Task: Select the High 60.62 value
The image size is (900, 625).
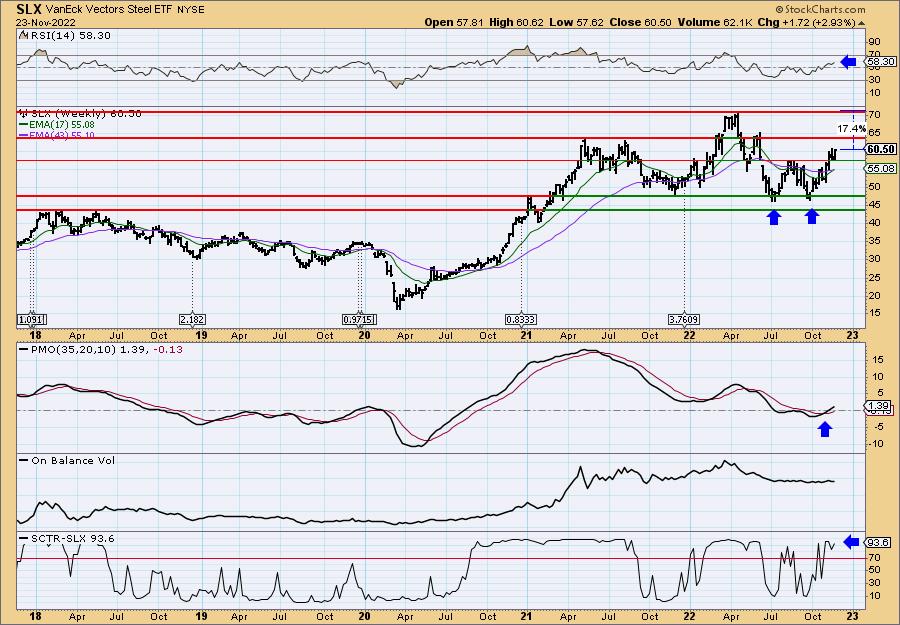Action: [x=517, y=22]
